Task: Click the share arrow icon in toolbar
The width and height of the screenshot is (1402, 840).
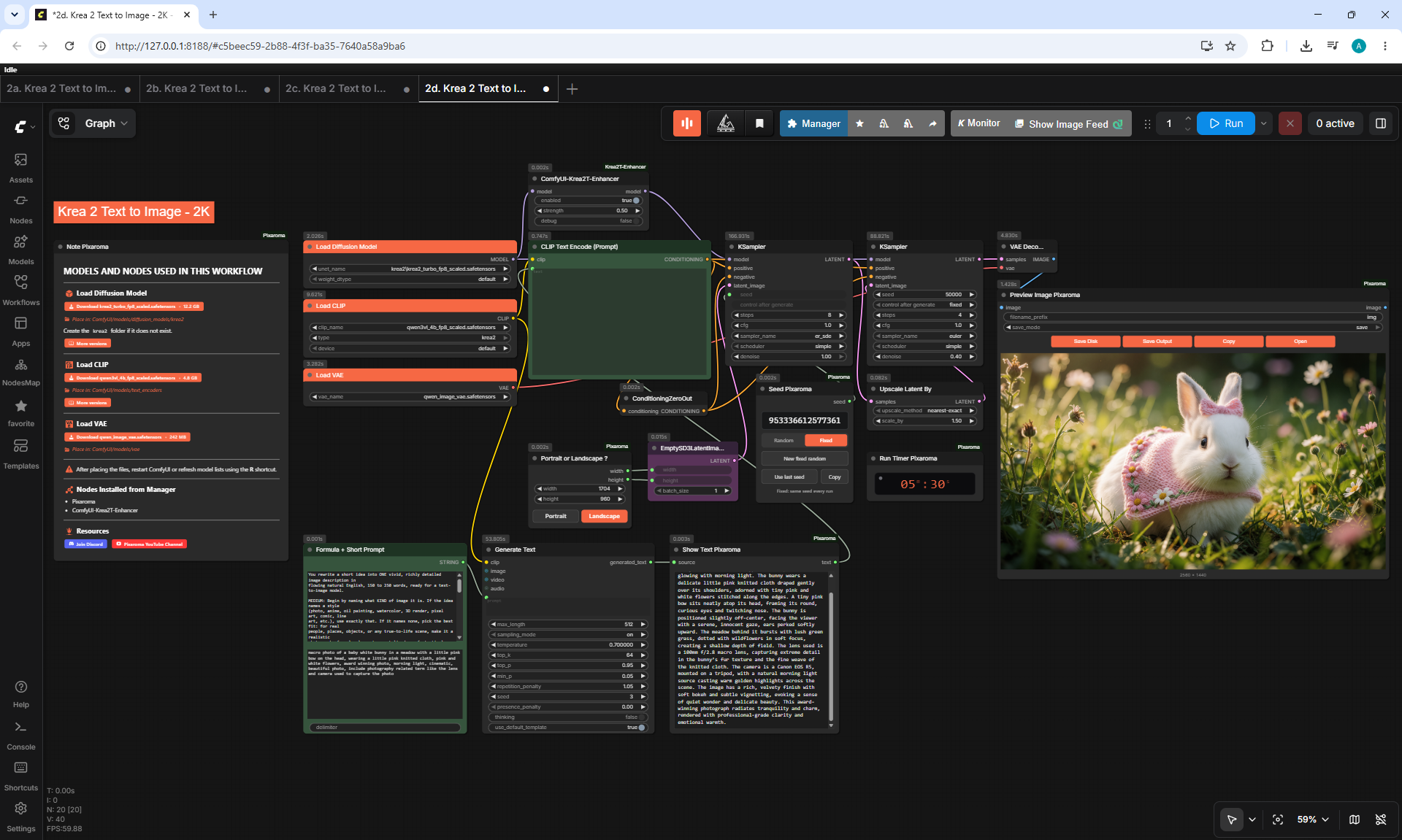Action: pyautogui.click(x=932, y=123)
